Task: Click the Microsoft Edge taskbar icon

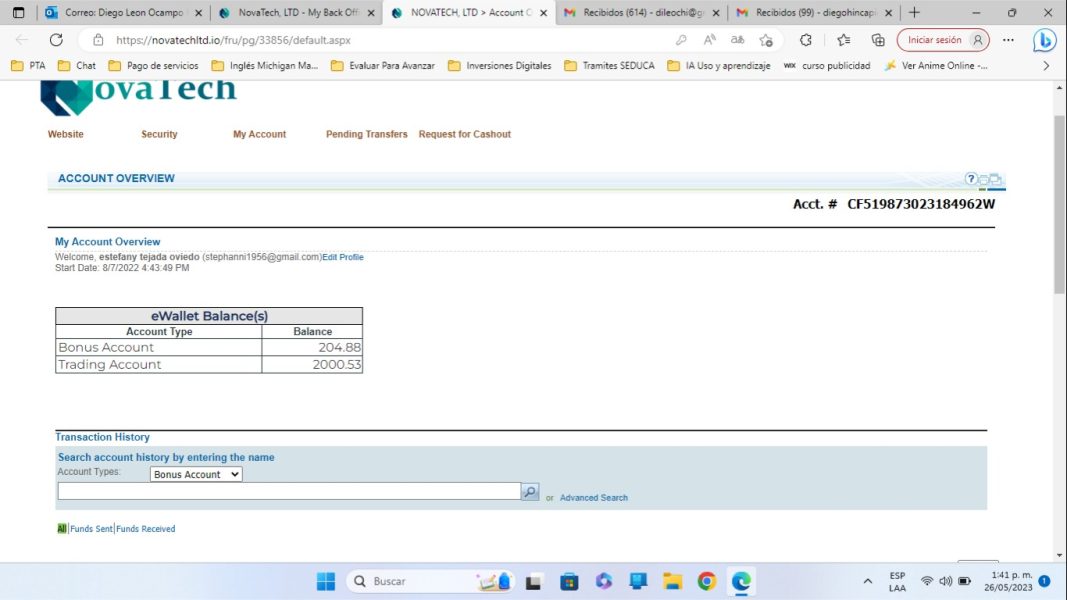Action: pyautogui.click(x=741, y=581)
